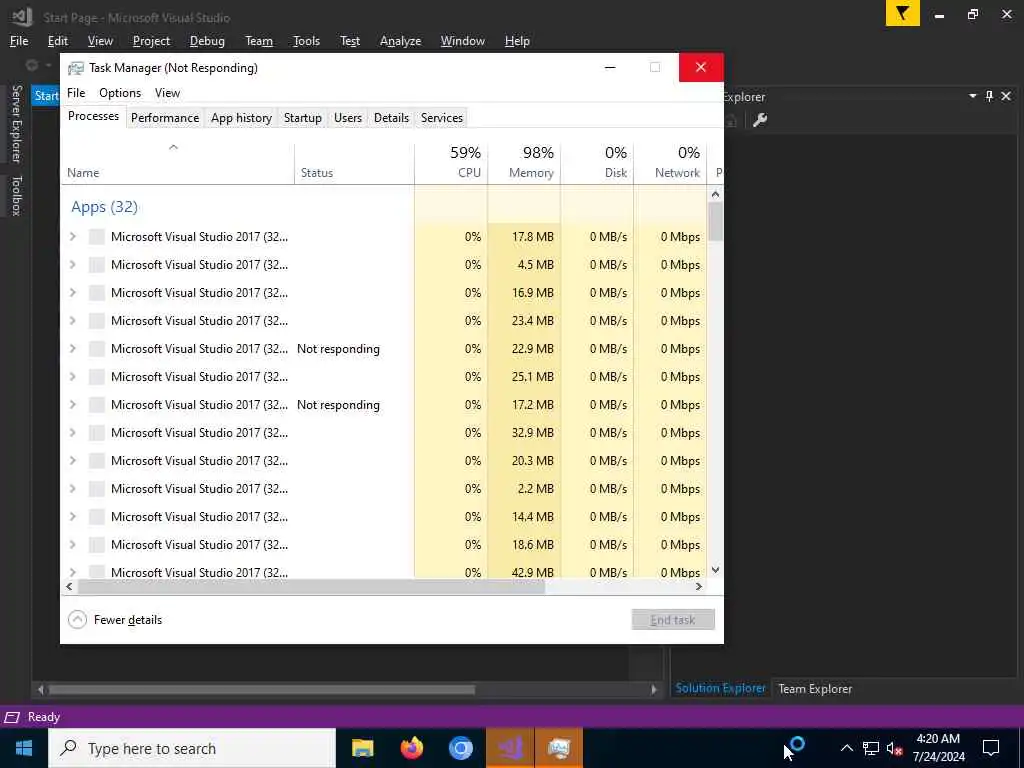Image resolution: width=1024 pixels, height=768 pixels.
Task: Select the process icon in the 18.6 MB row
Action: pos(97,545)
